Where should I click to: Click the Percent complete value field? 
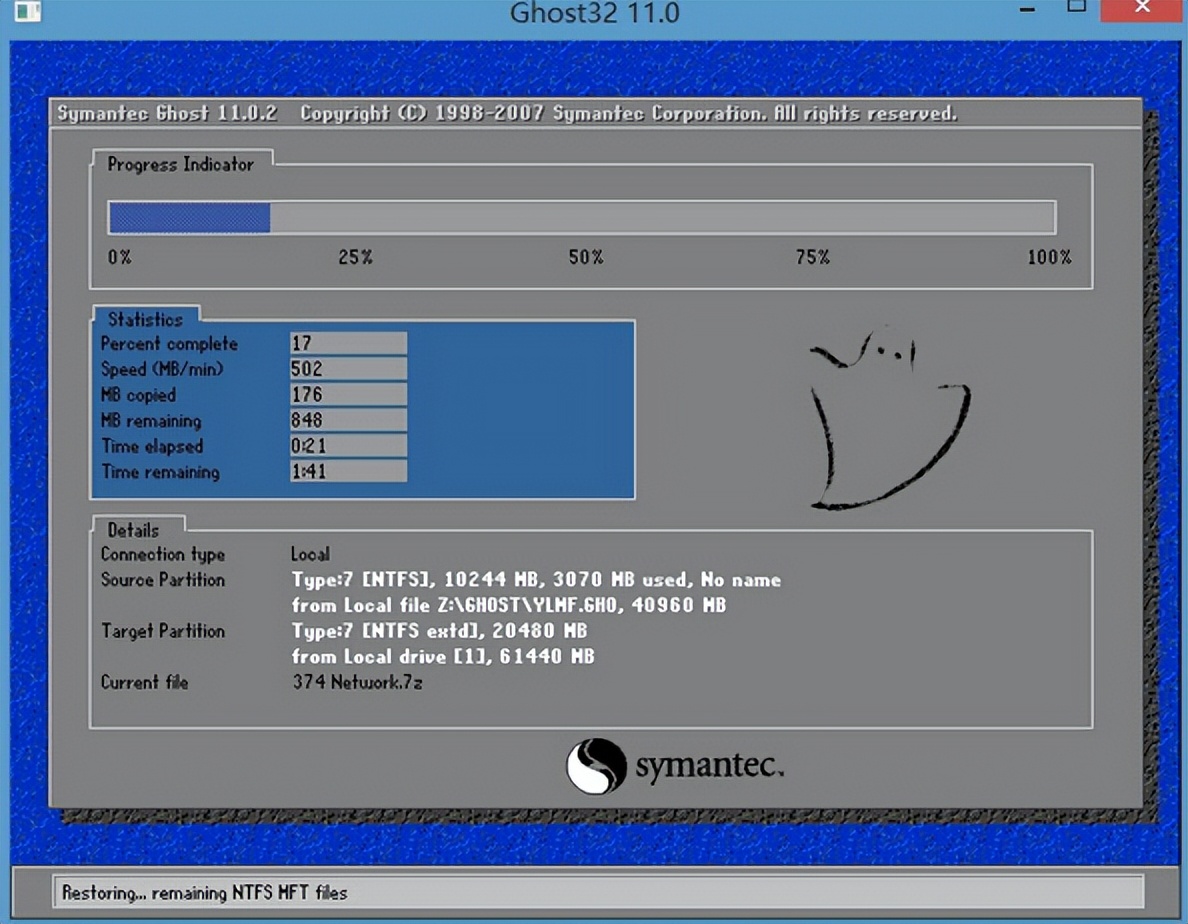(x=345, y=341)
